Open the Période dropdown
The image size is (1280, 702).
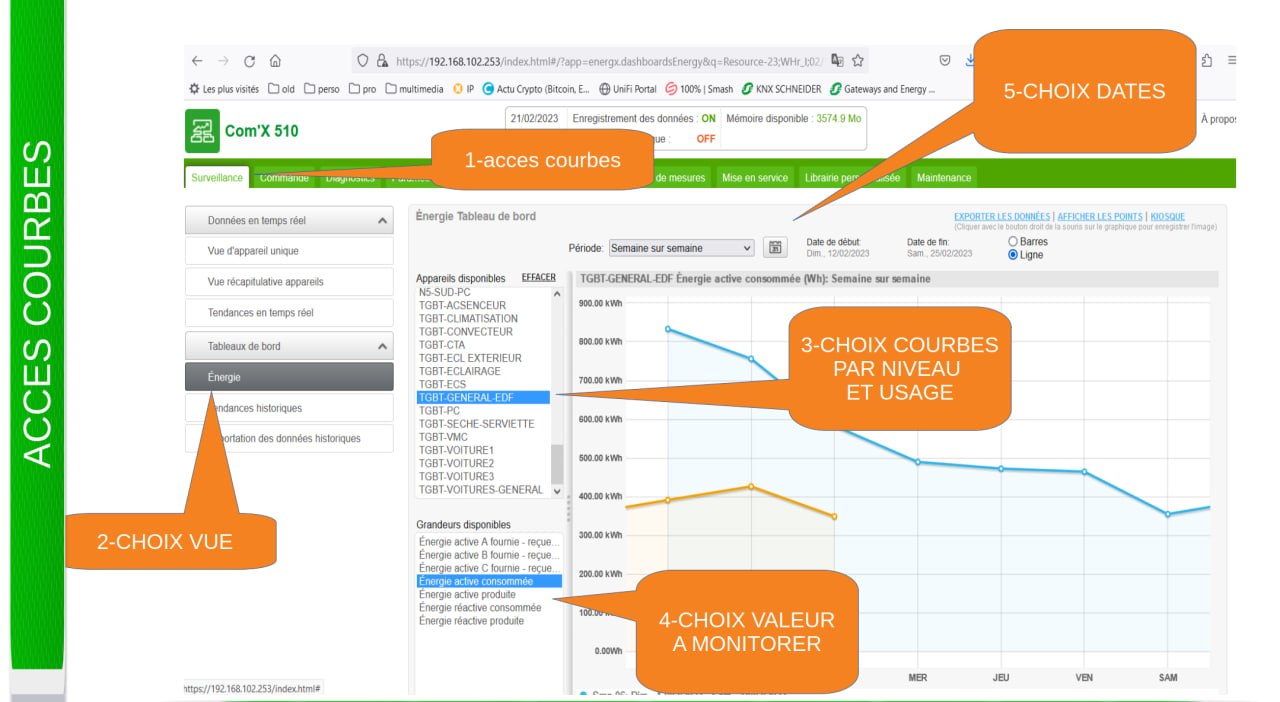pyautogui.click(x=681, y=248)
